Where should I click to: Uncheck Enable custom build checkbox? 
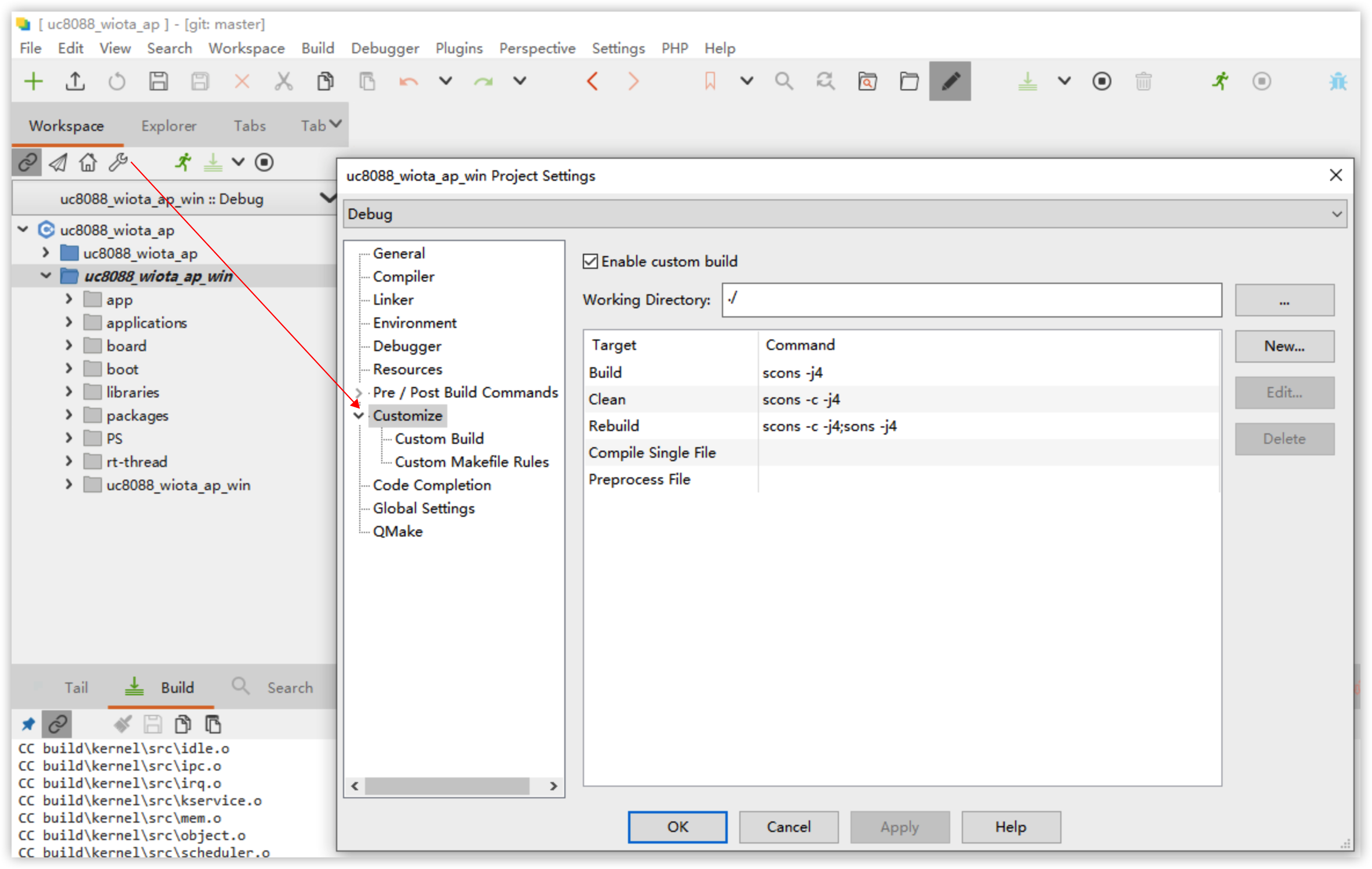point(590,261)
